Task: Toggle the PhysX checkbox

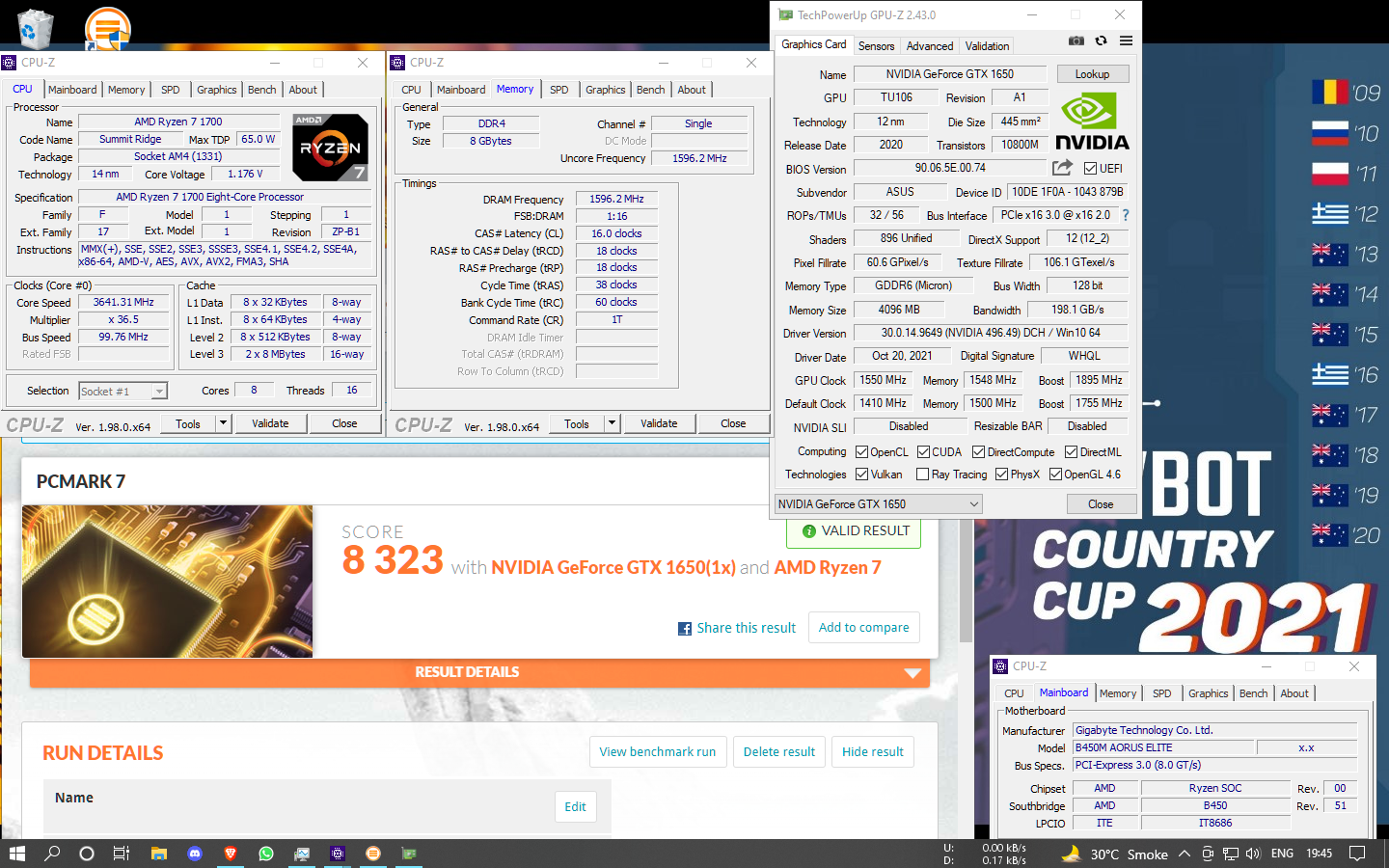Action: point(1001,474)
